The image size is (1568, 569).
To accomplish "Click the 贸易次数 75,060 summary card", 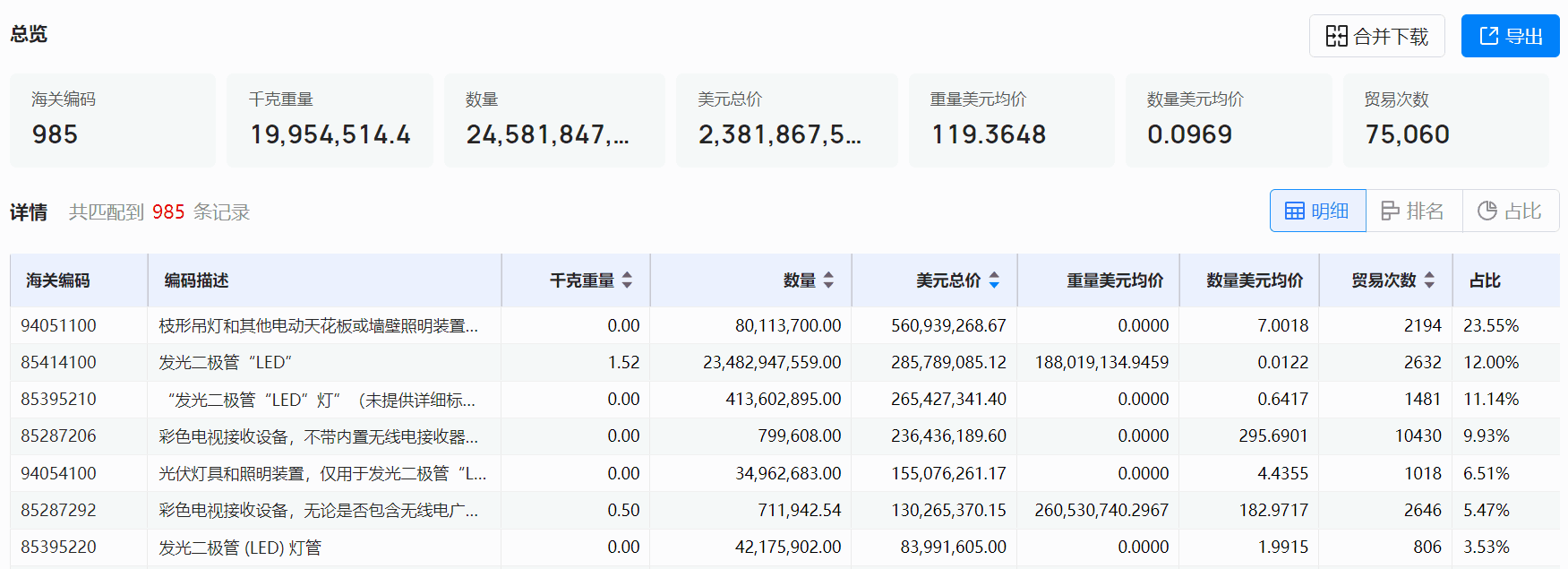I will pos(1445,120).
